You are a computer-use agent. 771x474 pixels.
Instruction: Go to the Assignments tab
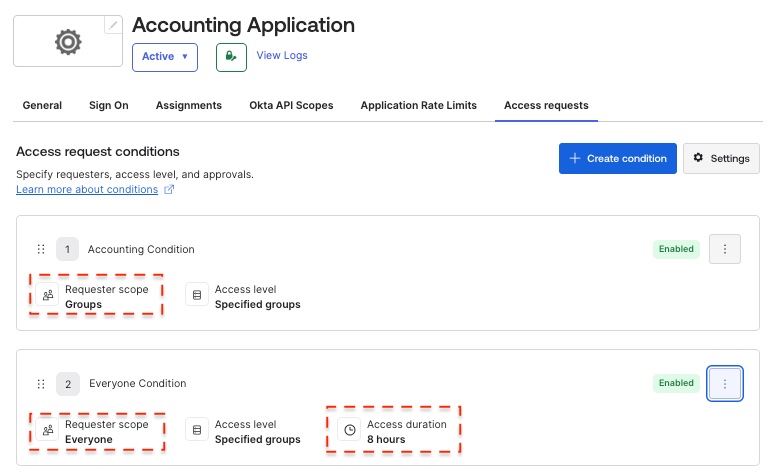(x=189, y=105)
